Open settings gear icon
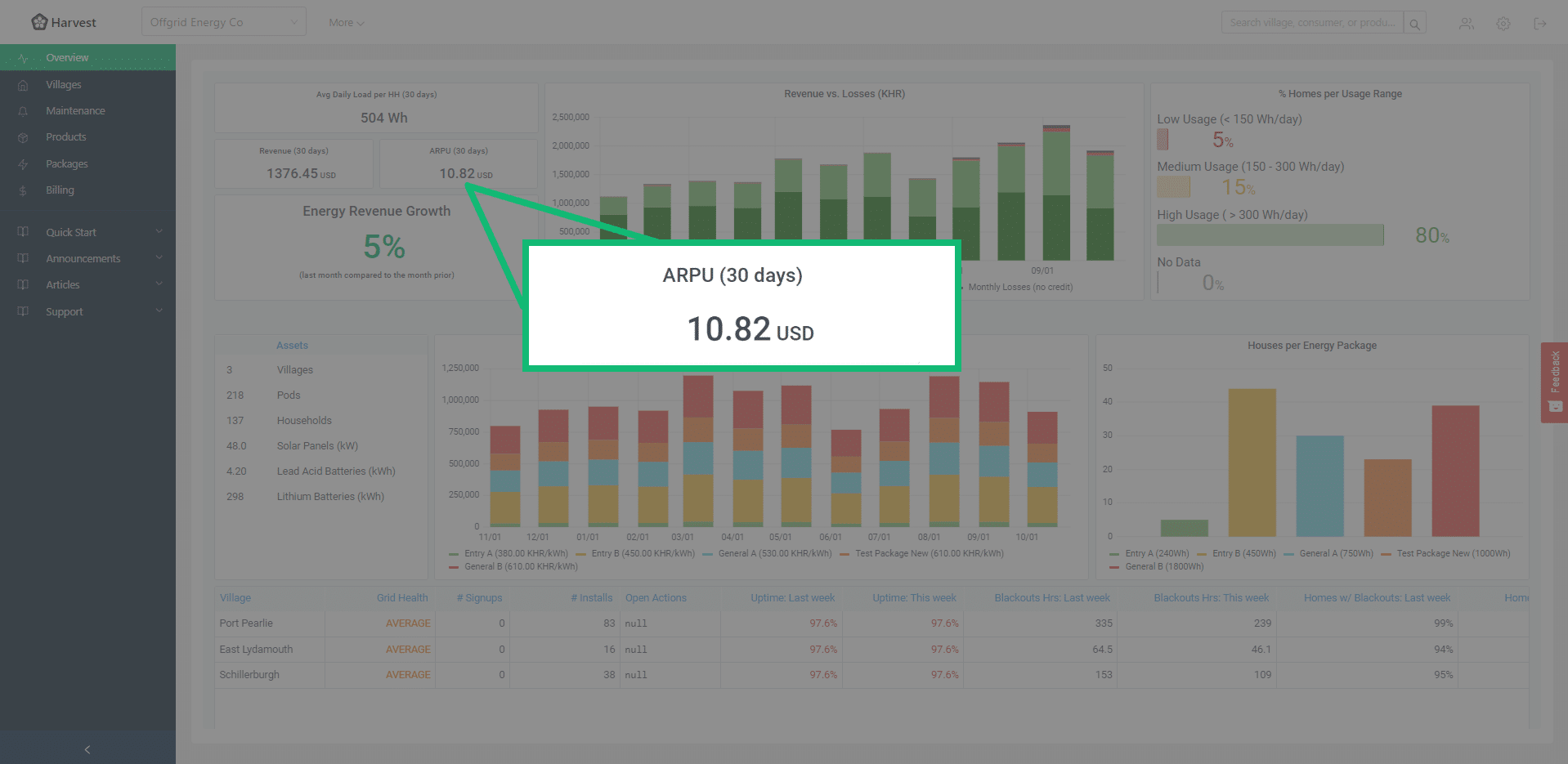1568x764 pixels. click(1503, 24)
